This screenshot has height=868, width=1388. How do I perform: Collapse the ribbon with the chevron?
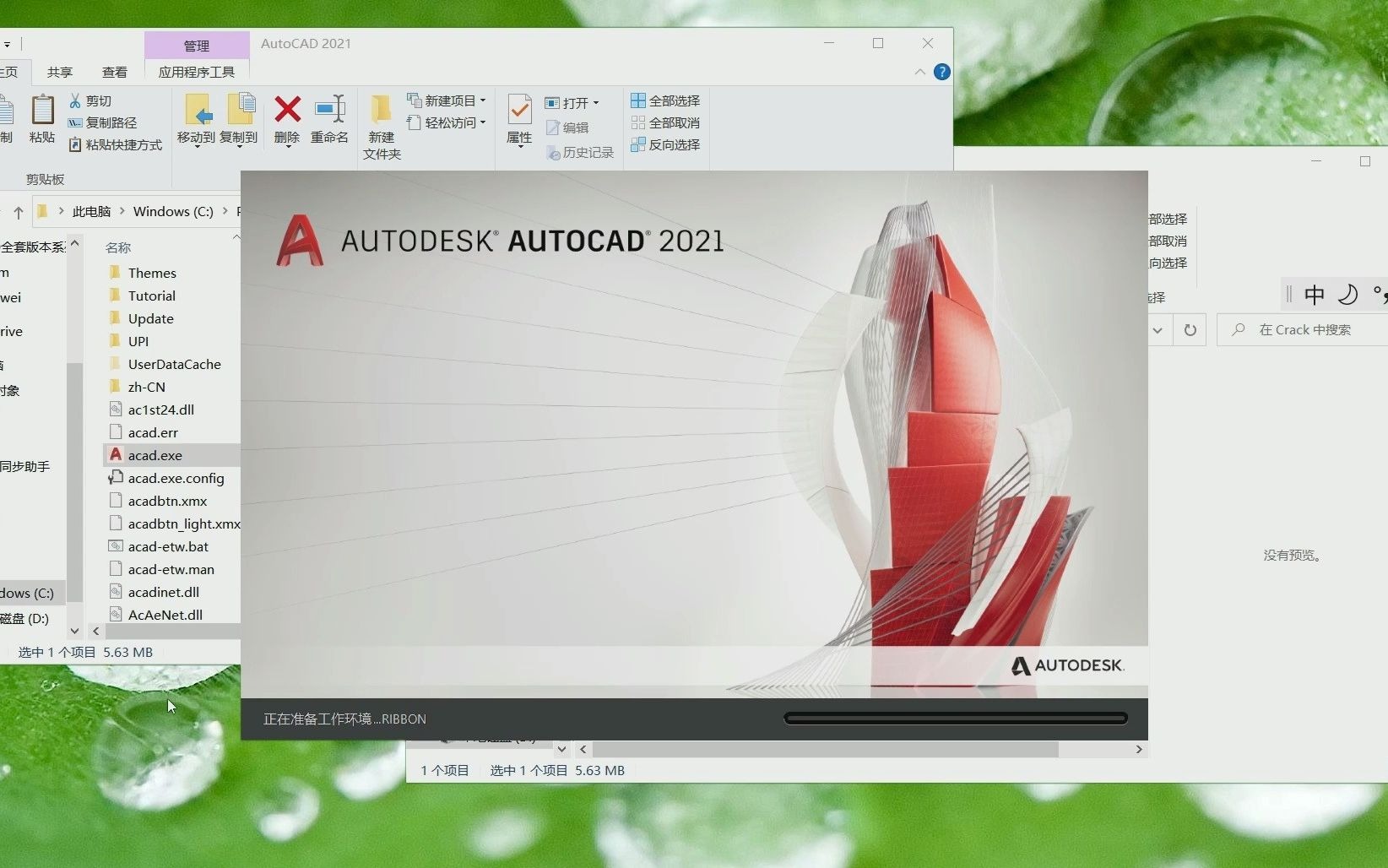tap(919, 72)
